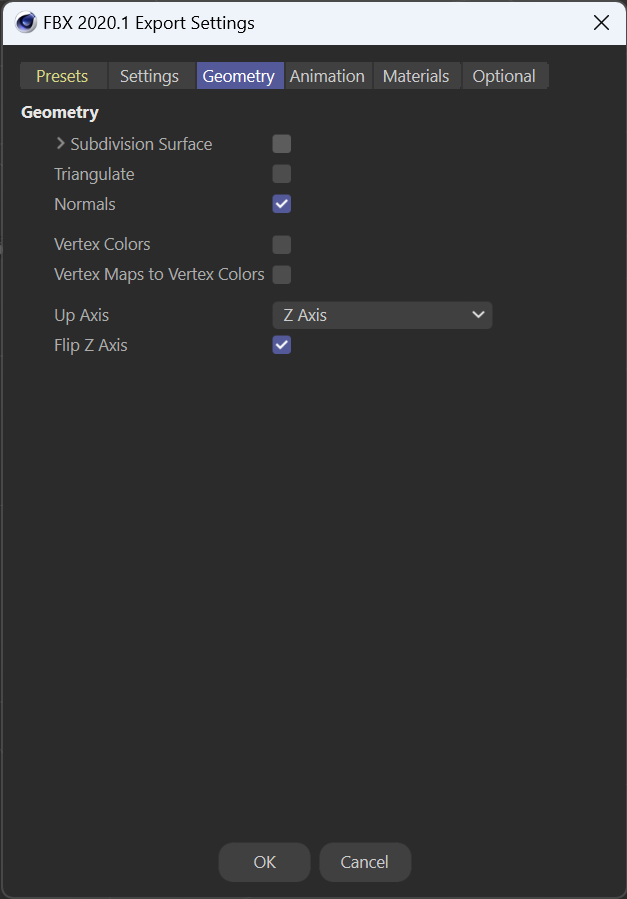Image resolution: width=627 pixels, height=899 pixels.
Task: Go to the Materials tab
Action: (x=417, y=76)
